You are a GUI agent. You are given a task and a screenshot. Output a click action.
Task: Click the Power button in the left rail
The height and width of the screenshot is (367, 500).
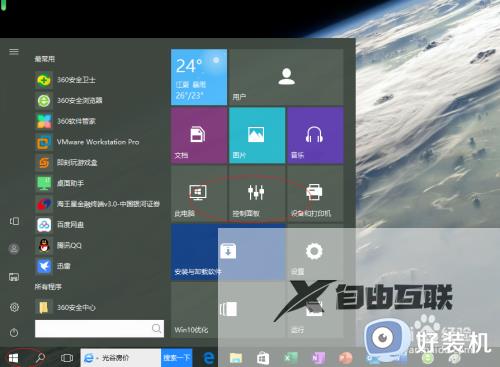tap(14, 332)
